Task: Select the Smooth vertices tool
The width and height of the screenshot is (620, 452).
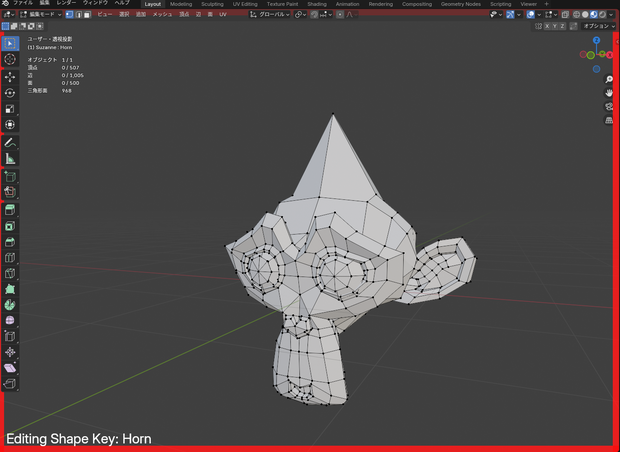Action: tap(10, 320)
